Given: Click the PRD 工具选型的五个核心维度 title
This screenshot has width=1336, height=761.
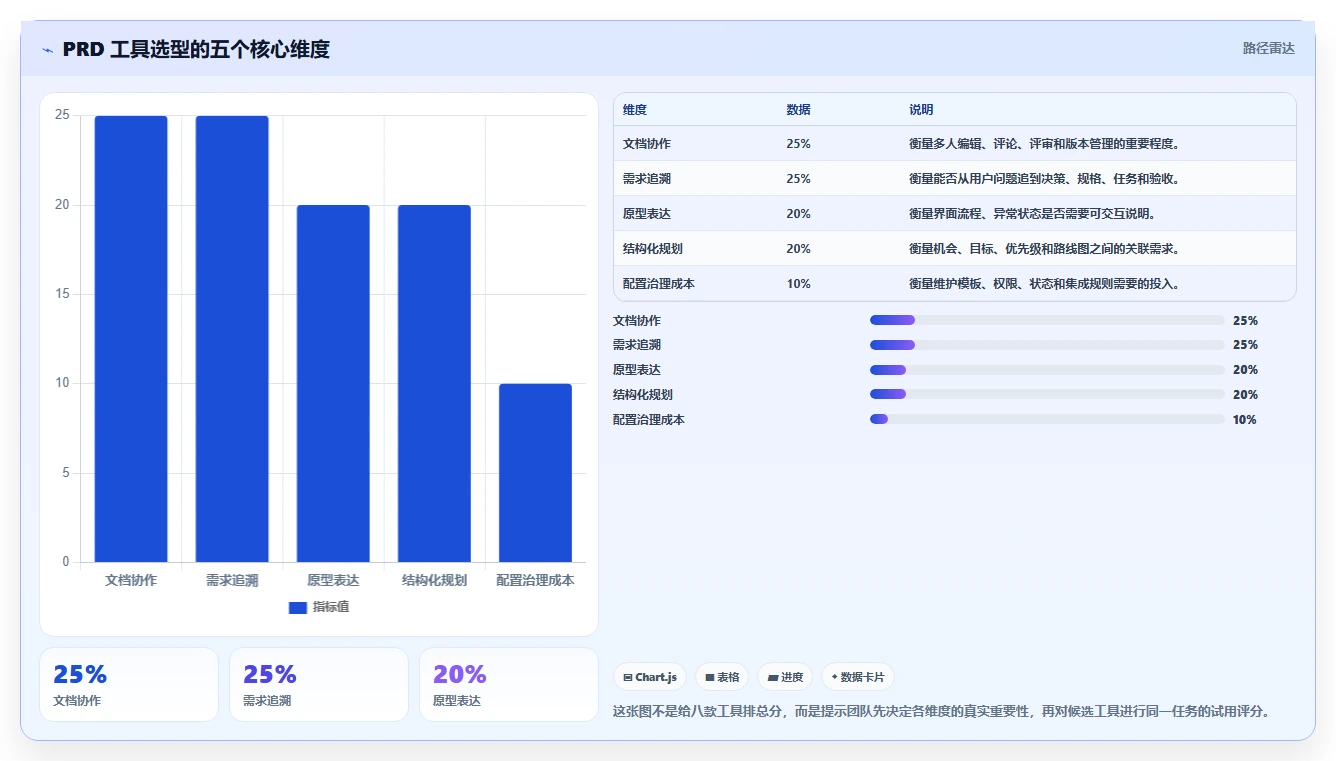Looking at the screenshot, I should point(196,49).
